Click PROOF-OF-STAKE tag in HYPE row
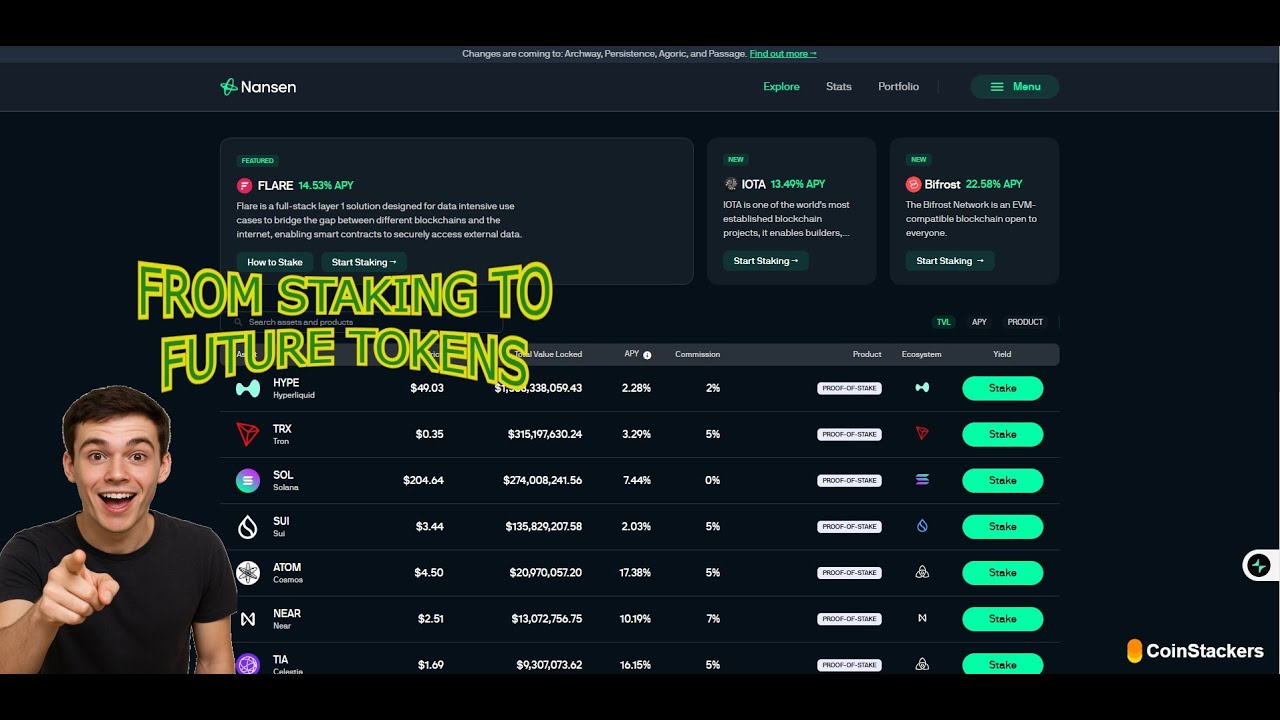 click(x=849, y=388)
